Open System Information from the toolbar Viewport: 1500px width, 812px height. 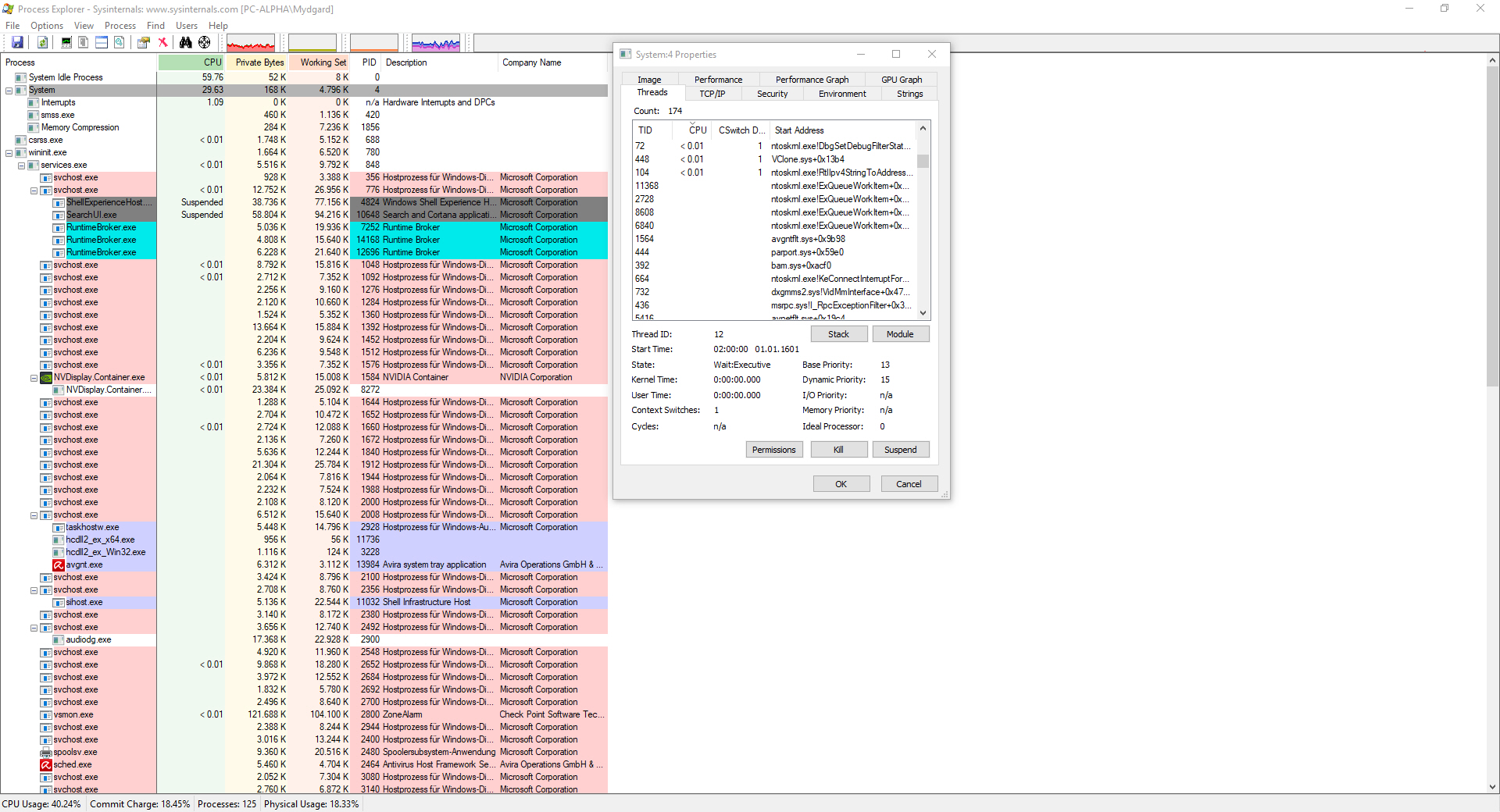click(x=66, y=43)
